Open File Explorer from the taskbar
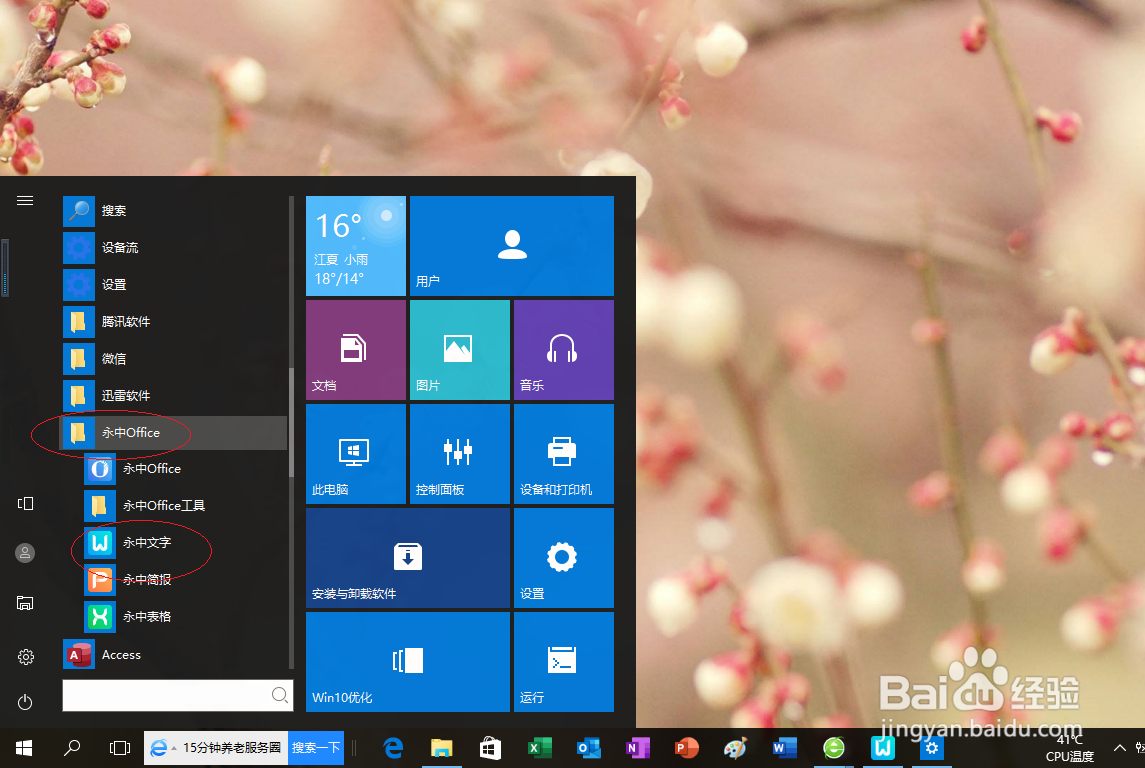1145x768 pixels. (x=442, y=748)
